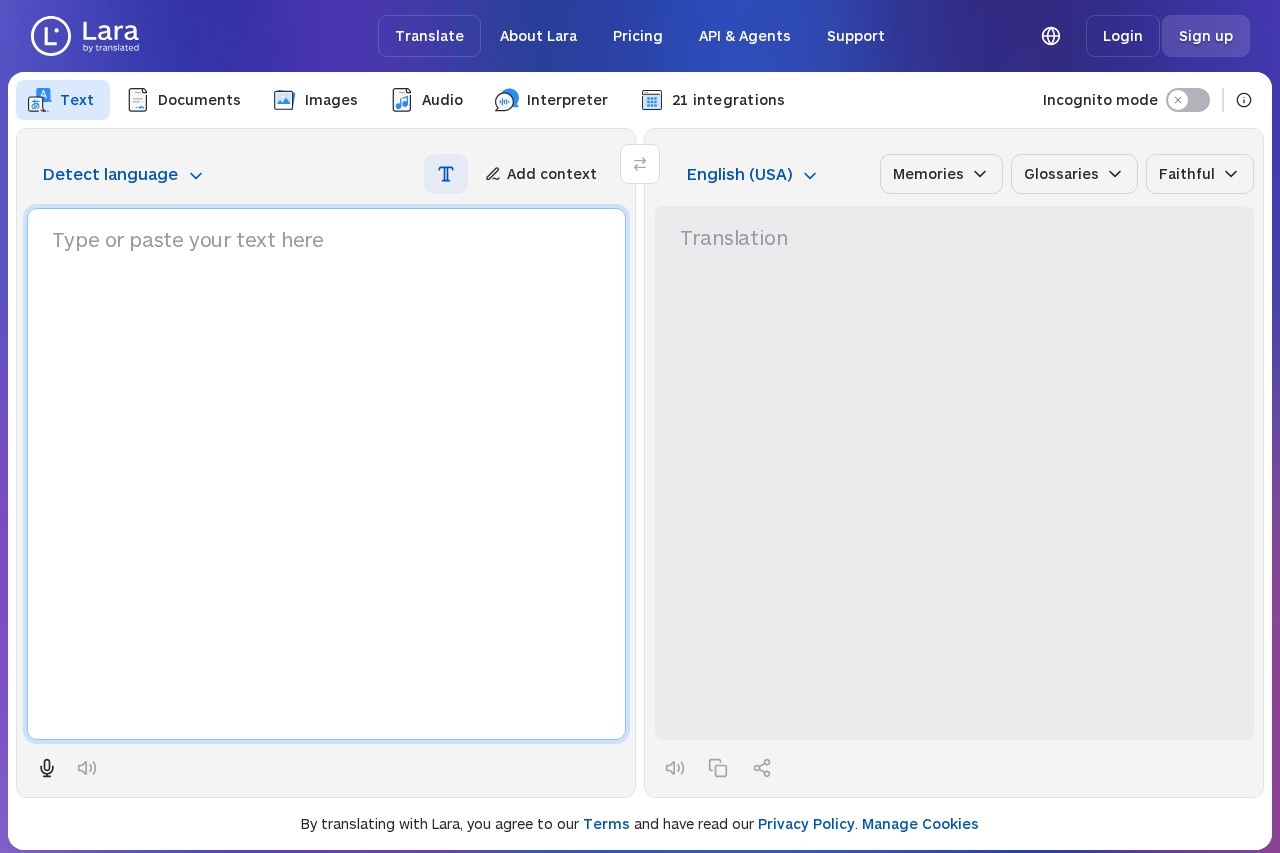The width and height of the screenshot is (1280, 853).
Task: Click Translate in the top navigation
Action: coord(429,36)
